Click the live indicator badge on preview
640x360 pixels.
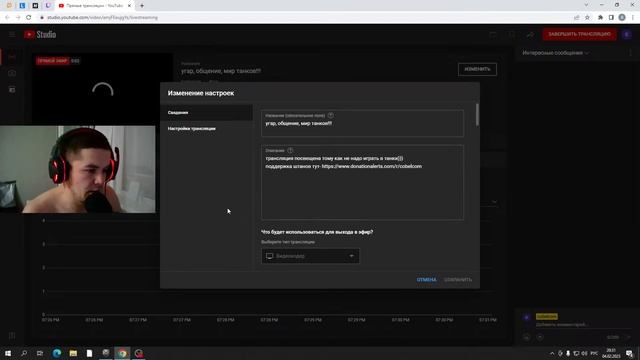click(x=53, y=61)
